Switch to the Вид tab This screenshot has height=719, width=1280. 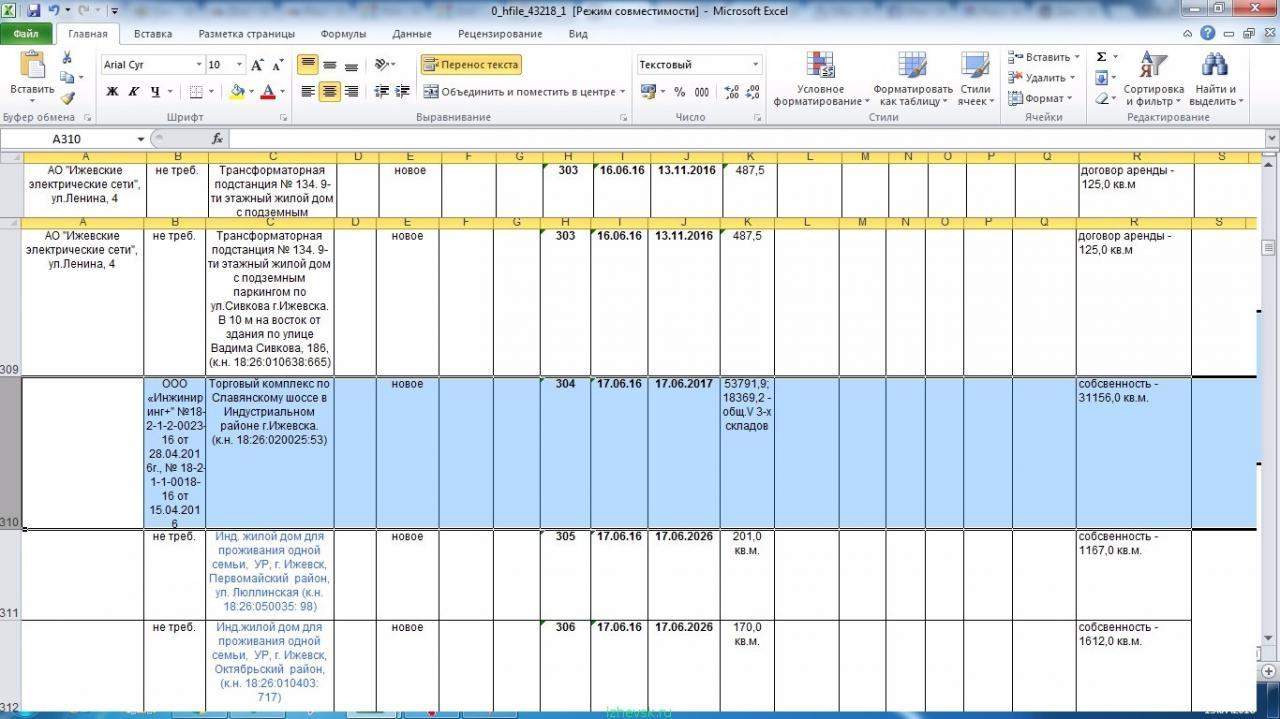click(578, 34)
